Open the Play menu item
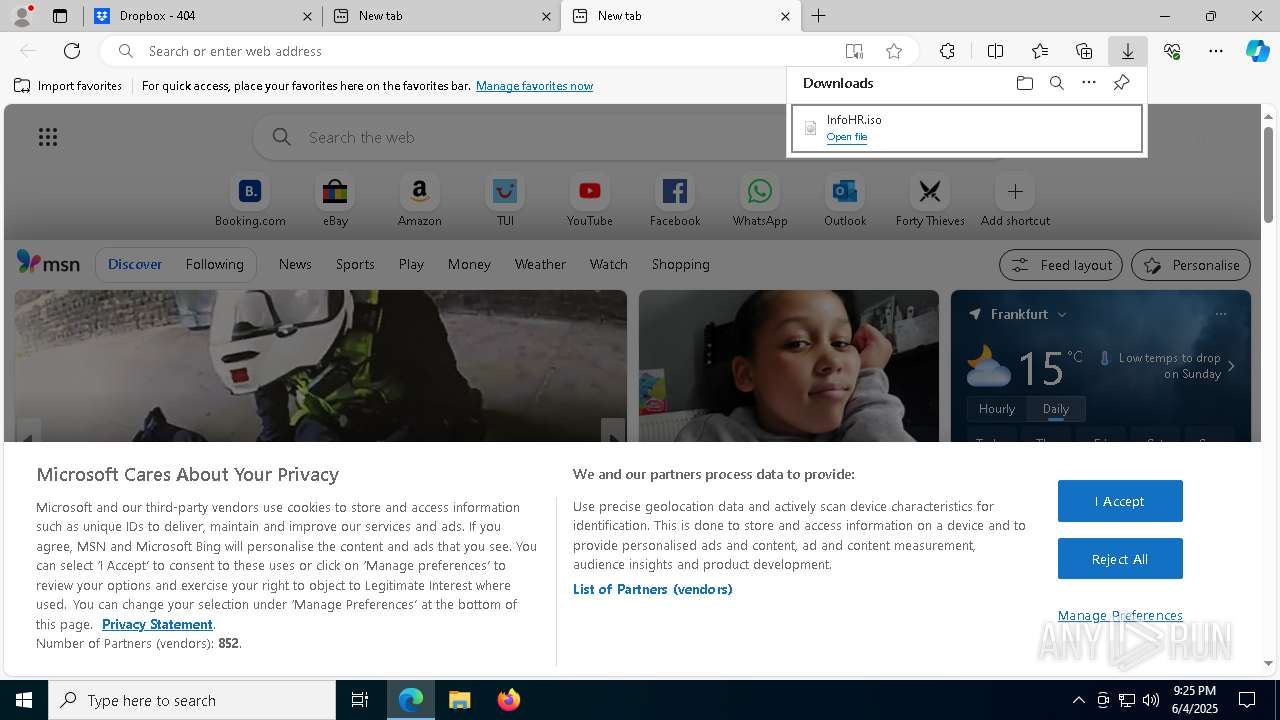This screenshot has width=1280, height=720. click(411, 264)
